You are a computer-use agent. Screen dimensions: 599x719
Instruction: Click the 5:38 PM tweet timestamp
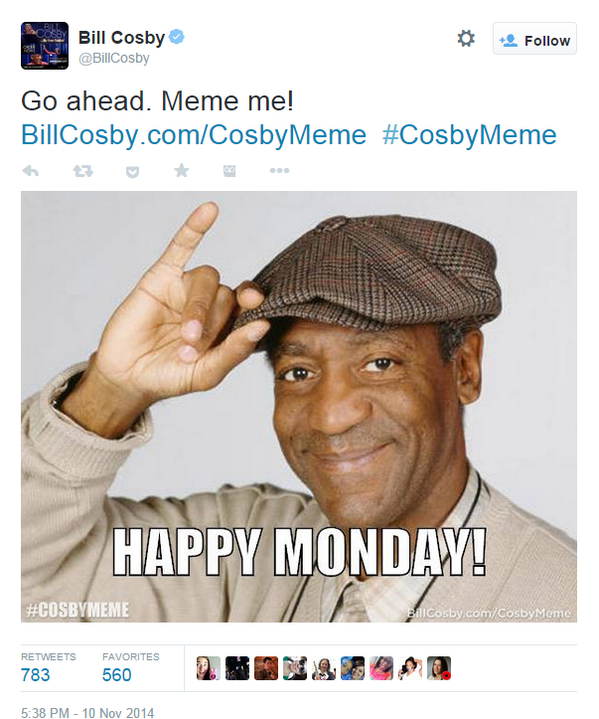coord(87,713)
